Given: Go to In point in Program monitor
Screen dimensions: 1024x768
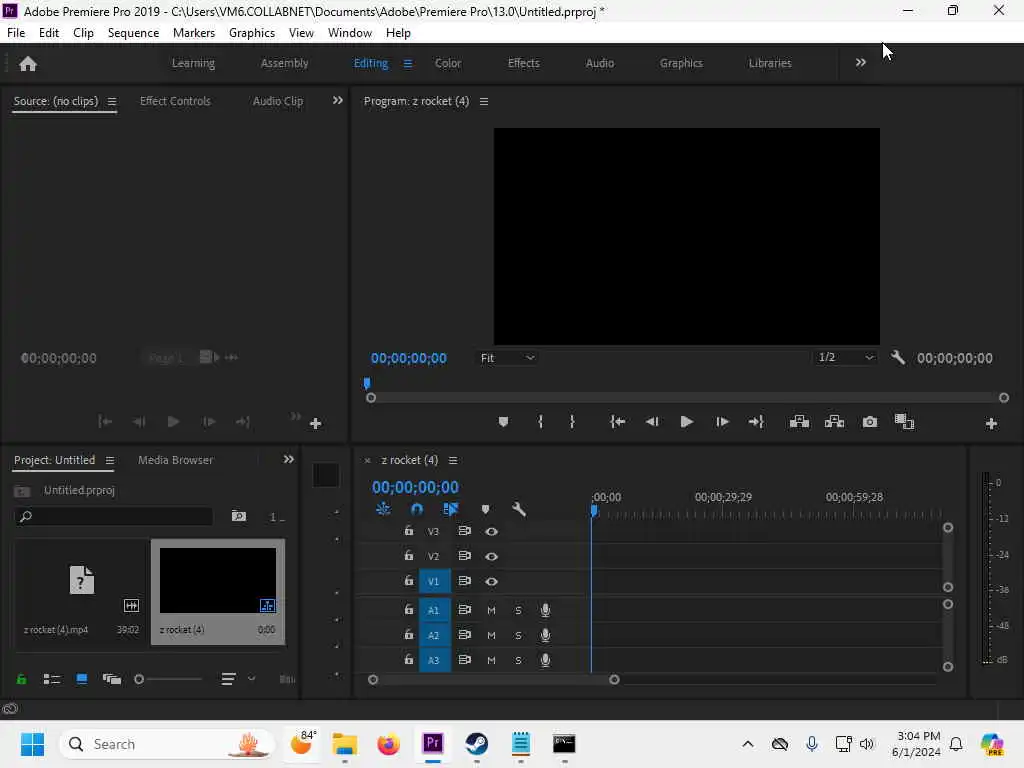Looking at the screenshot, I should 617,422.
